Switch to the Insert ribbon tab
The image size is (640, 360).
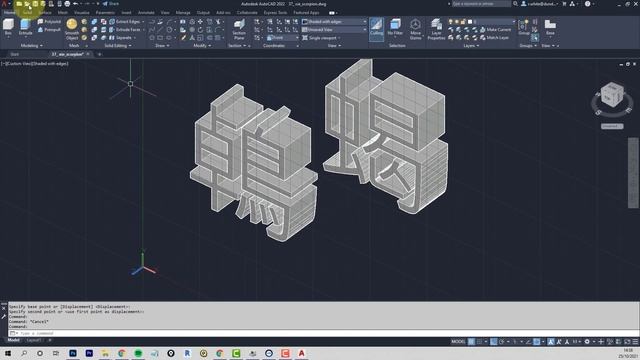127,13
